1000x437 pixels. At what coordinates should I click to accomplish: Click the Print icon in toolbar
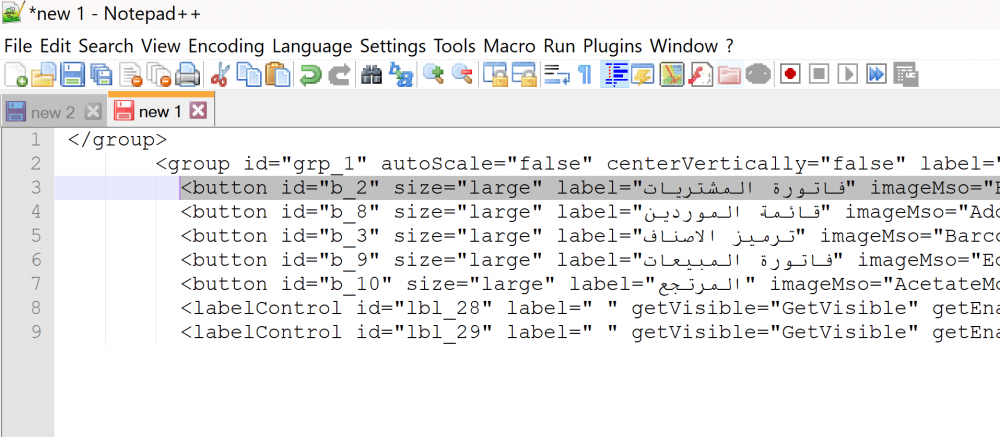pyautogui.click(x=187, y=74)
